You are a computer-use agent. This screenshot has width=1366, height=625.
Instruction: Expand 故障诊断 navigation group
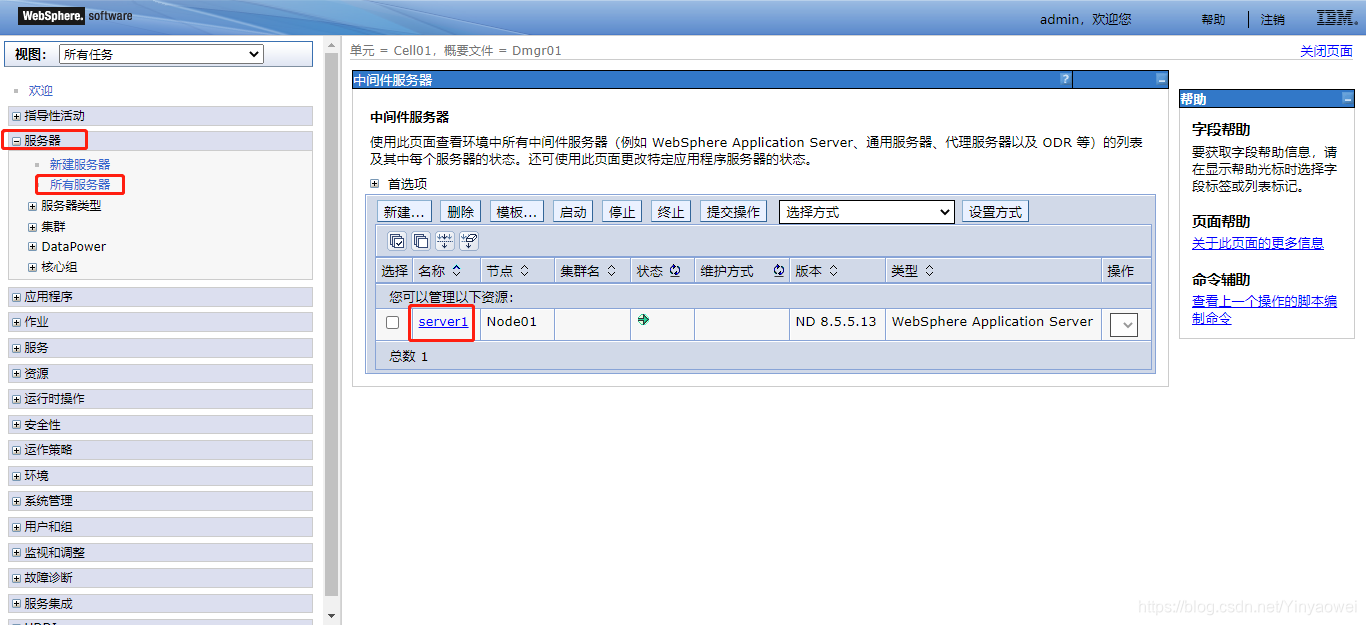(16, 578)
